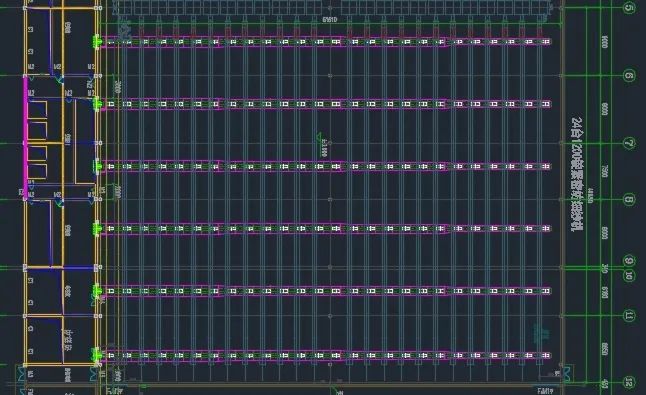
Task: Select grid axis bubble 8
Action: tap(629, 200)
